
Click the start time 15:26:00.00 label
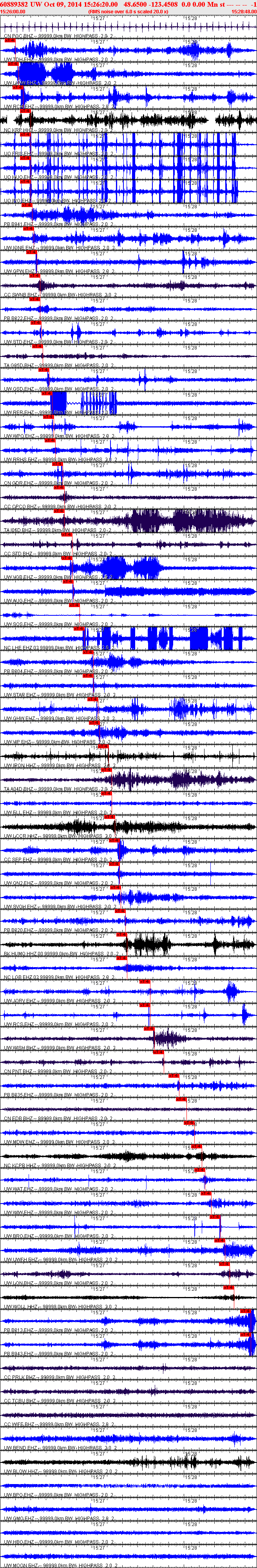click(13, 11)
